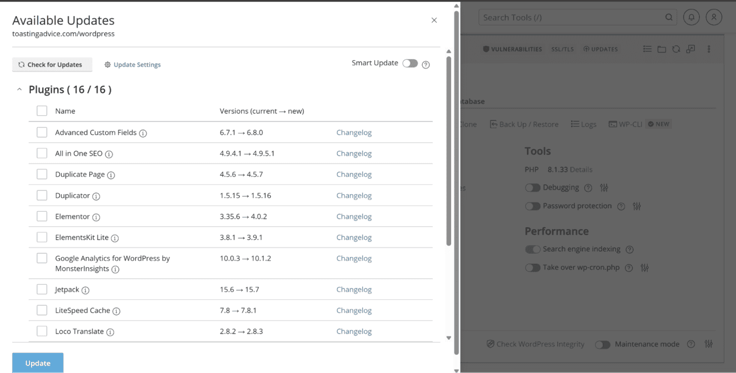Click sliders icon next to Password protection
The height and width of the screenshot is (373, 736).
click(637, 206)
